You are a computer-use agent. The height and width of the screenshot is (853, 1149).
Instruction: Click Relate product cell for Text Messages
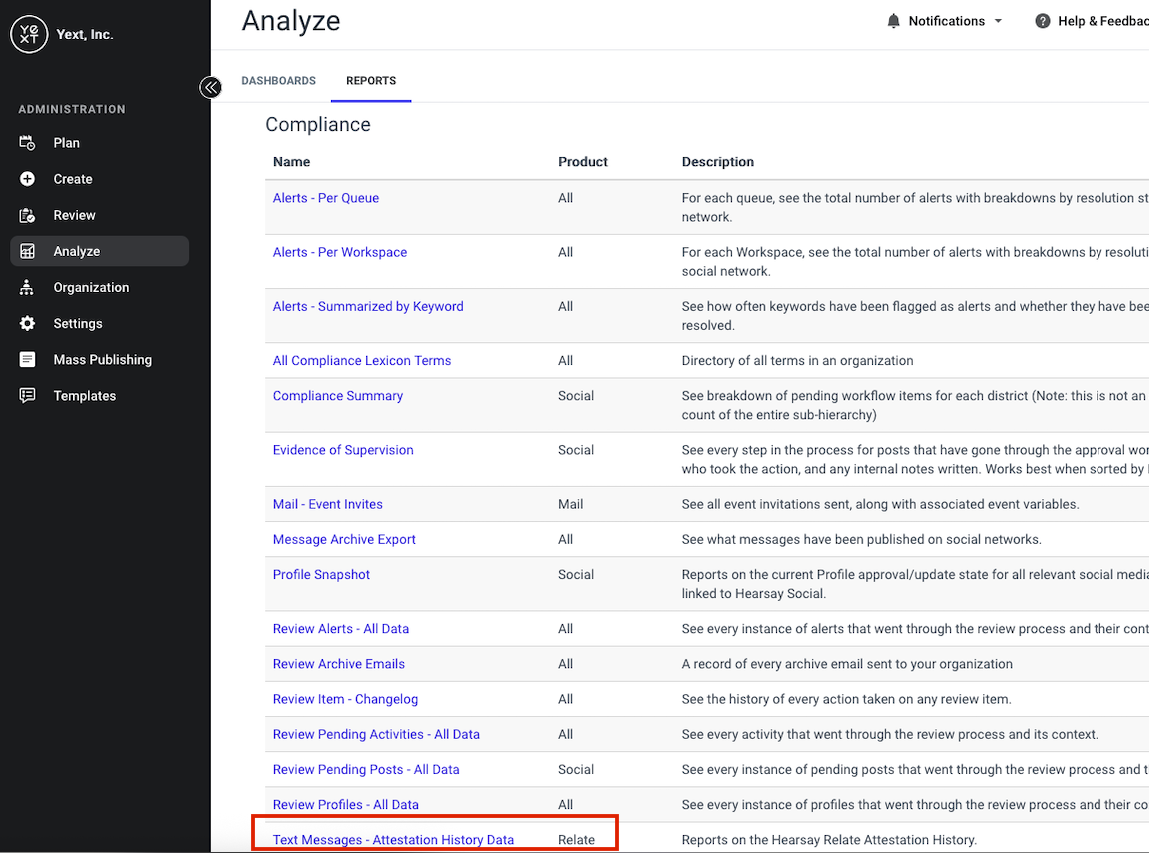pos(576,840)
